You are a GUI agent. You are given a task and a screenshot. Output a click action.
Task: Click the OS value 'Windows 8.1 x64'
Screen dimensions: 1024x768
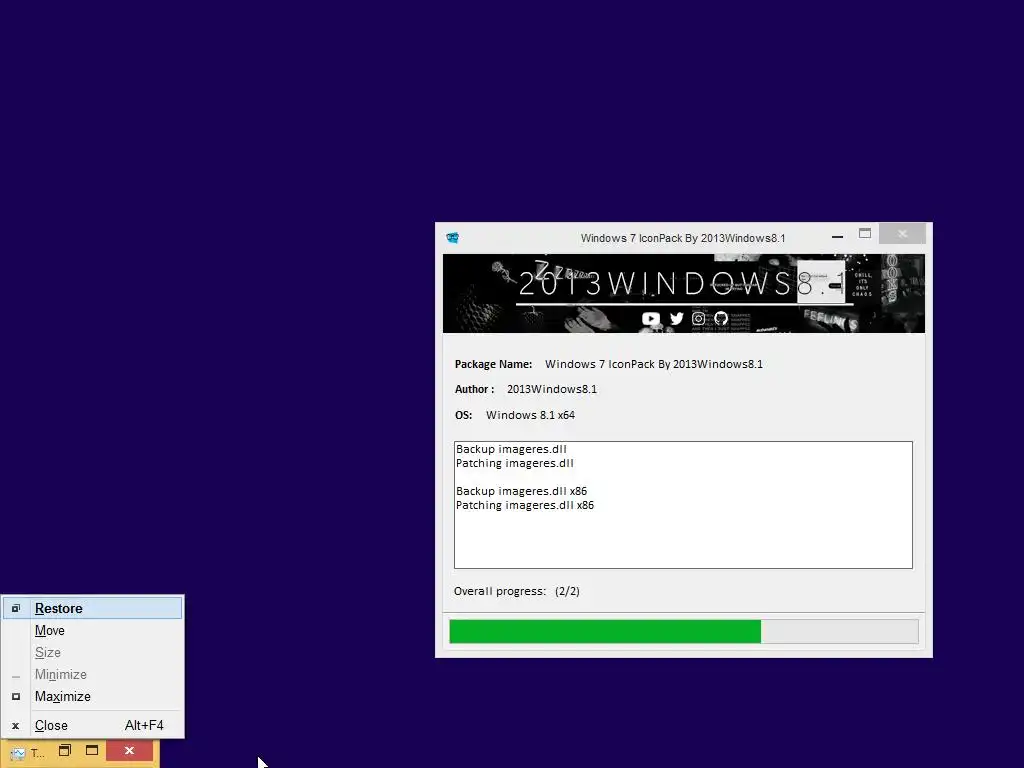click(530, 415)
